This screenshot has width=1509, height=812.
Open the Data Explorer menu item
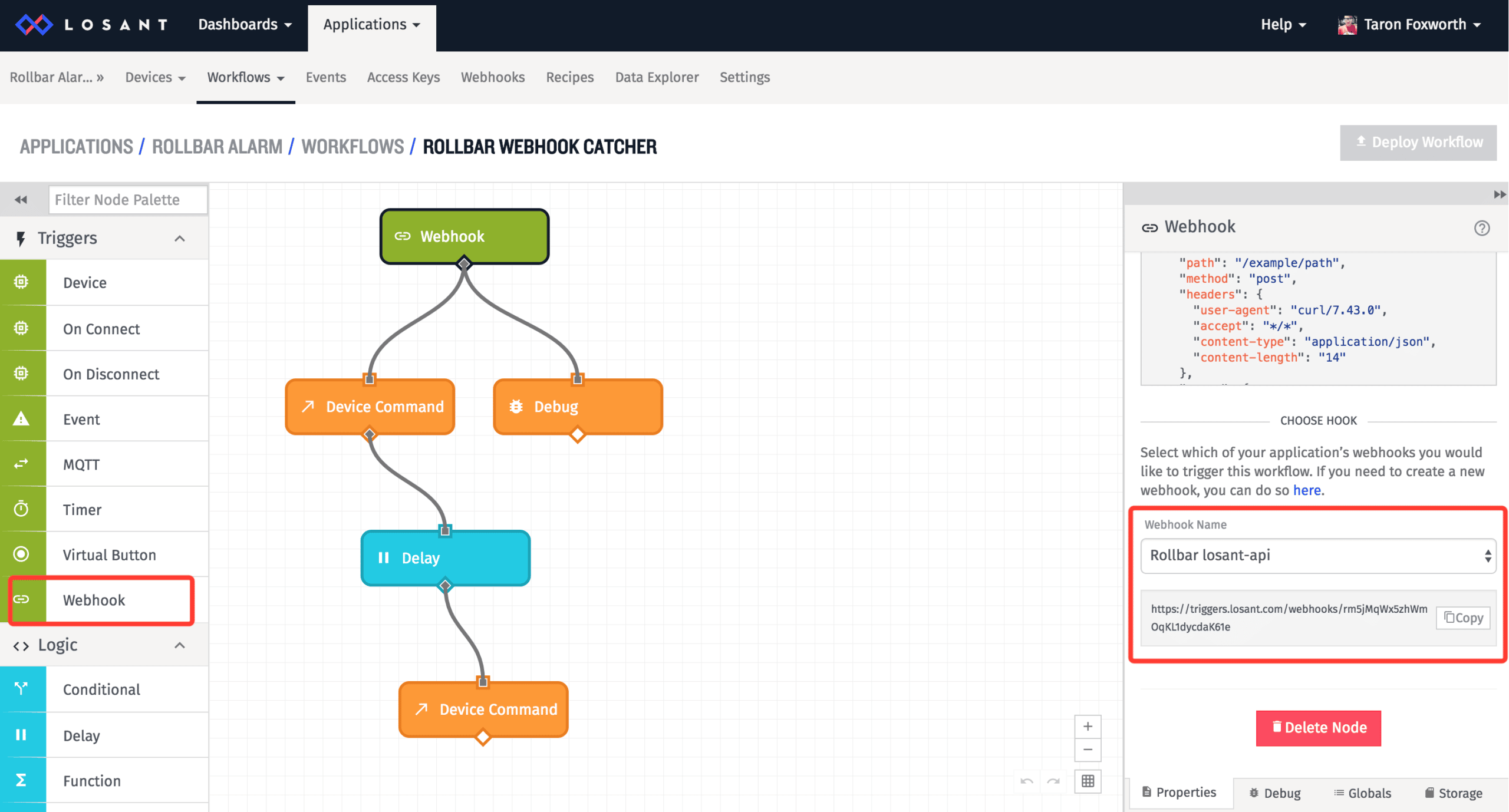(x=657, y=77)
